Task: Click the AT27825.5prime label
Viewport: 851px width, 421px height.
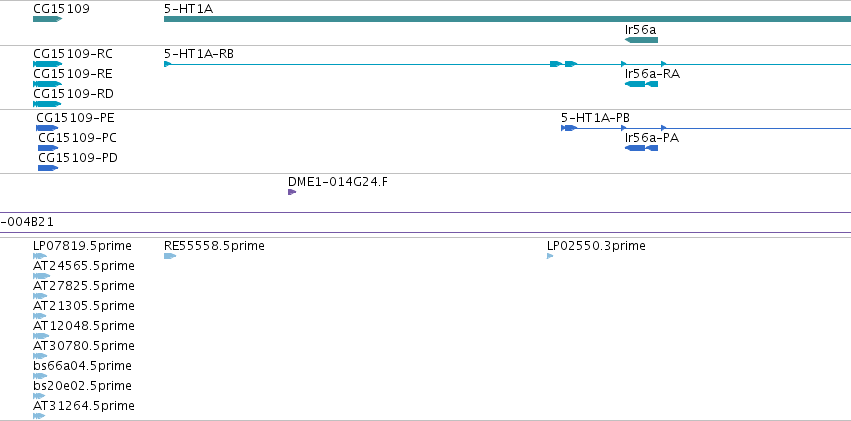Action: point(84,286)
